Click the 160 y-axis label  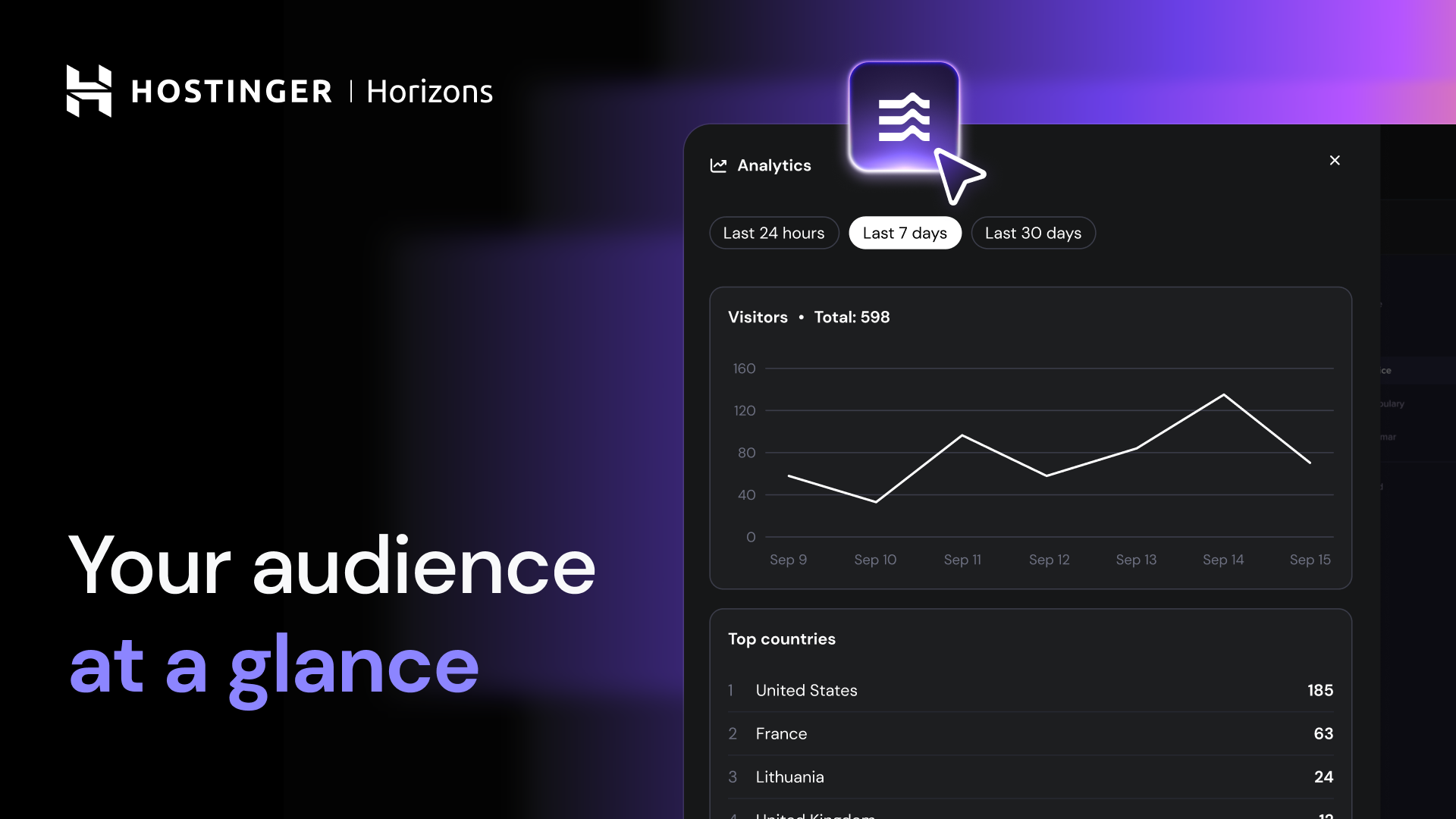tap(744, 369)
